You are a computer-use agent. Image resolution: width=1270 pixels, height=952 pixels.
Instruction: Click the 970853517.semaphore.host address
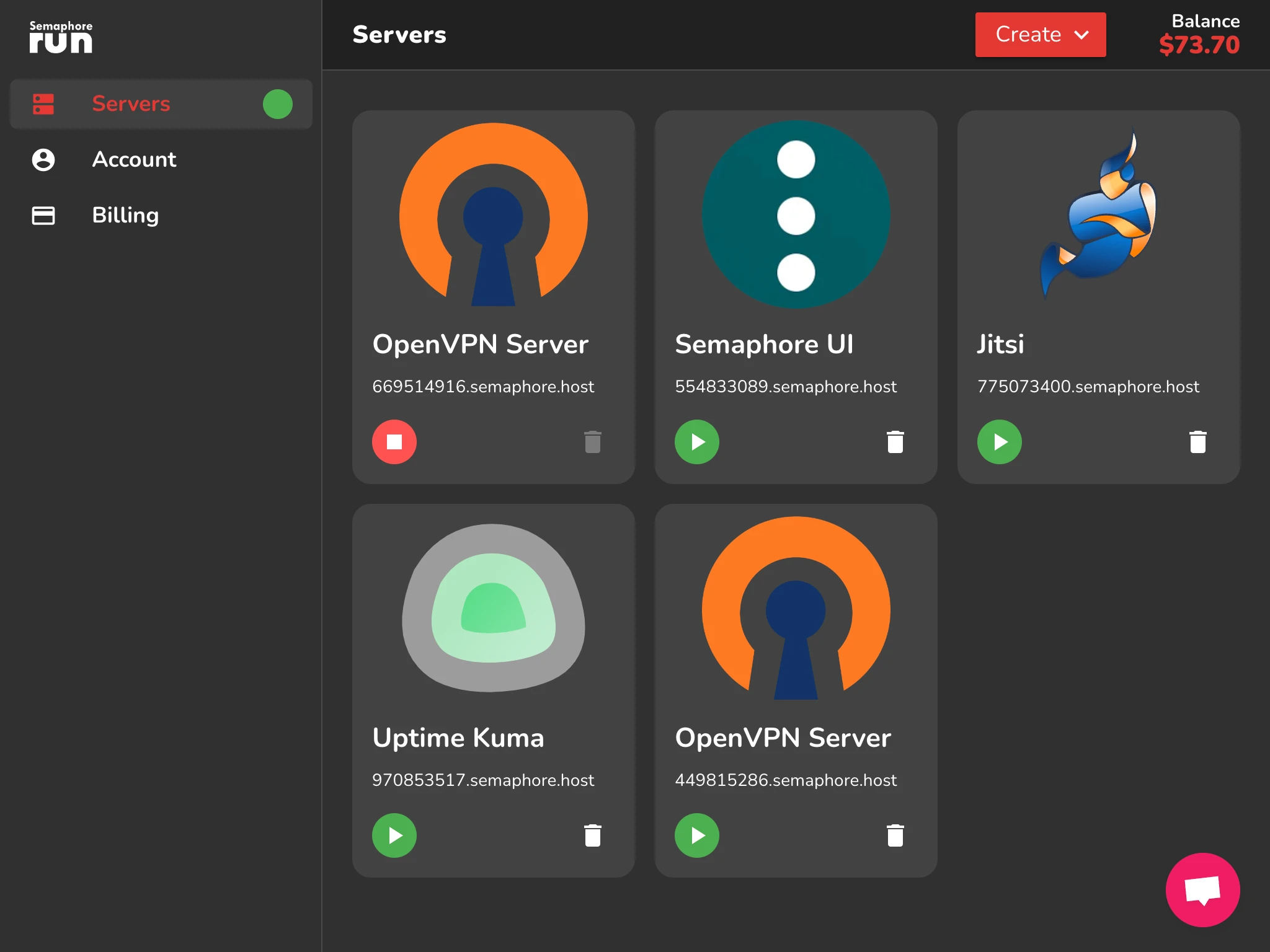483,780
